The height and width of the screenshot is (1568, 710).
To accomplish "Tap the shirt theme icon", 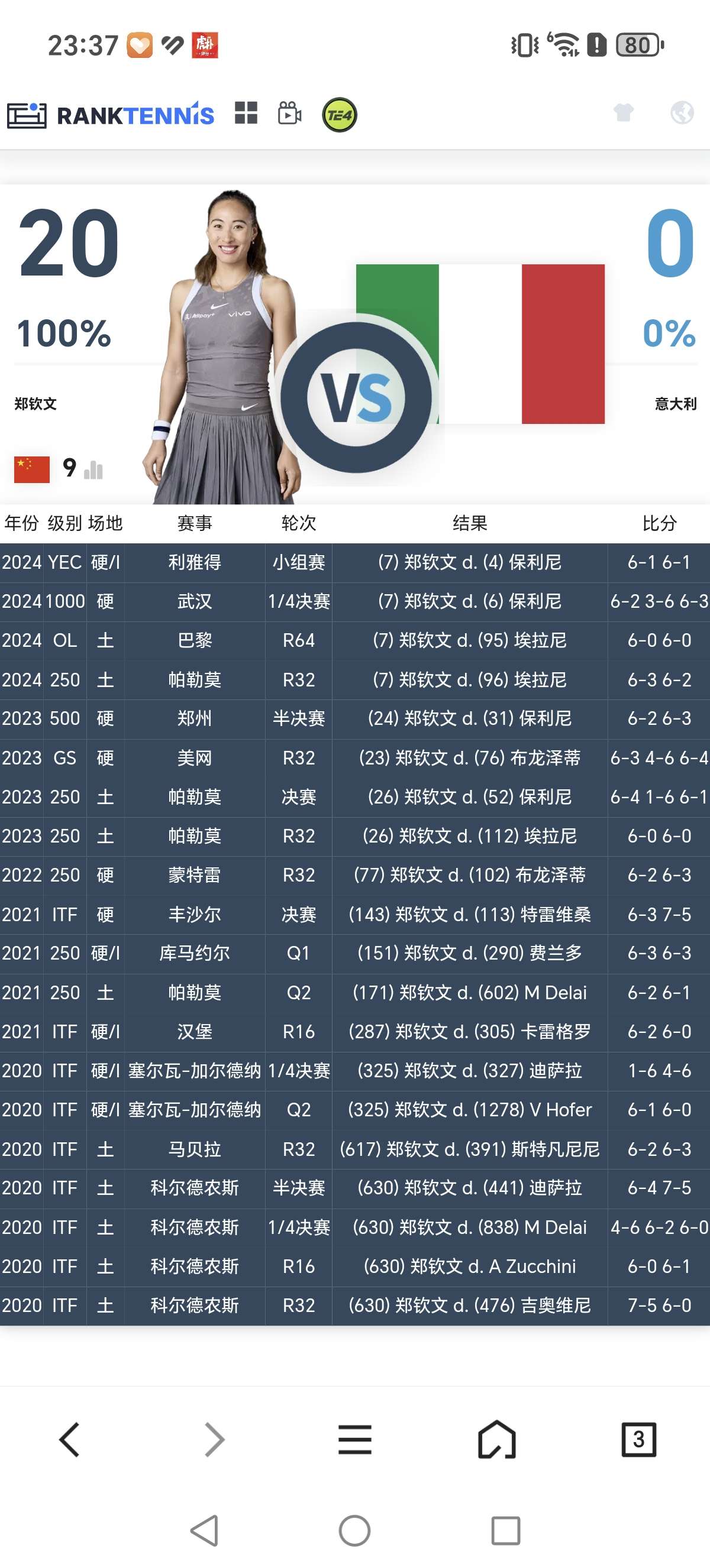I will pos(624,112).
